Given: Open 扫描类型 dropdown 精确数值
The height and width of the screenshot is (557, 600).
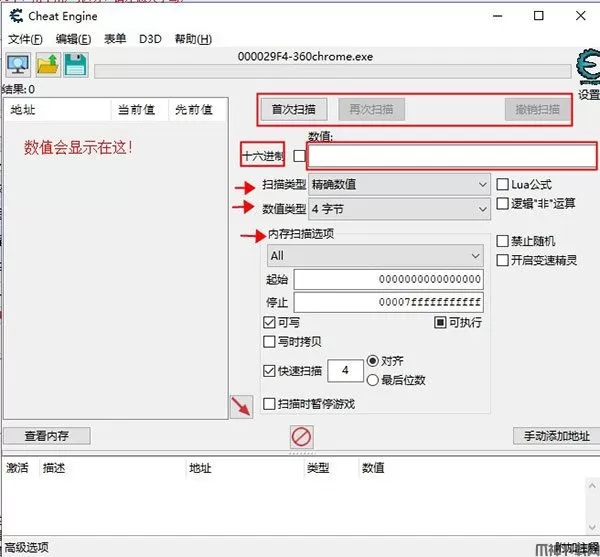Looking at the screenshot, I should (x=399, y=185).
